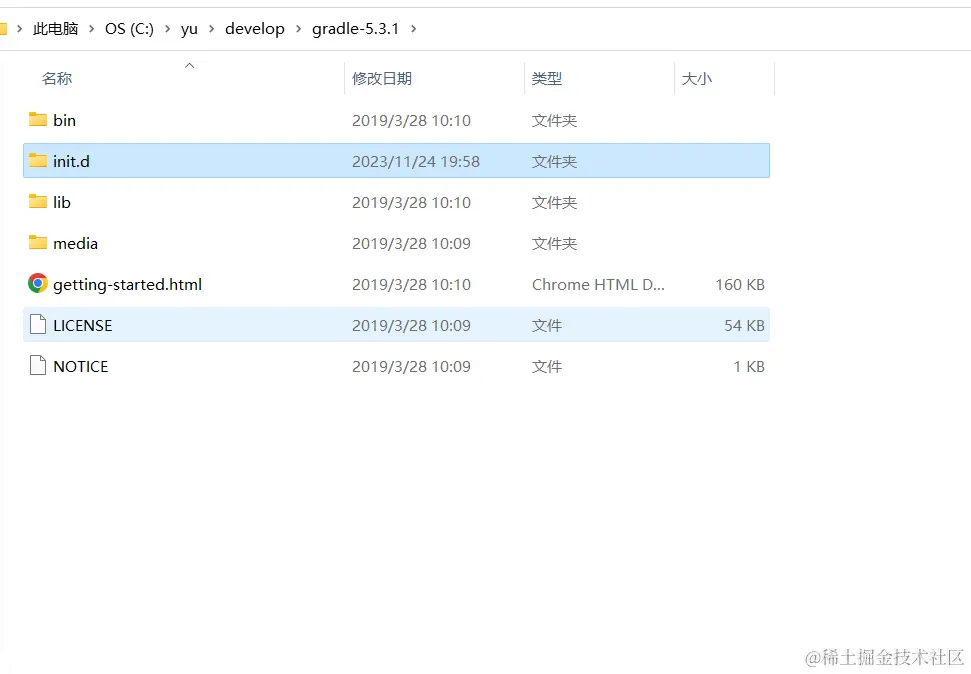Select the NOTICE file name
This screenshot has height=674, width=971.
(81, 366)
